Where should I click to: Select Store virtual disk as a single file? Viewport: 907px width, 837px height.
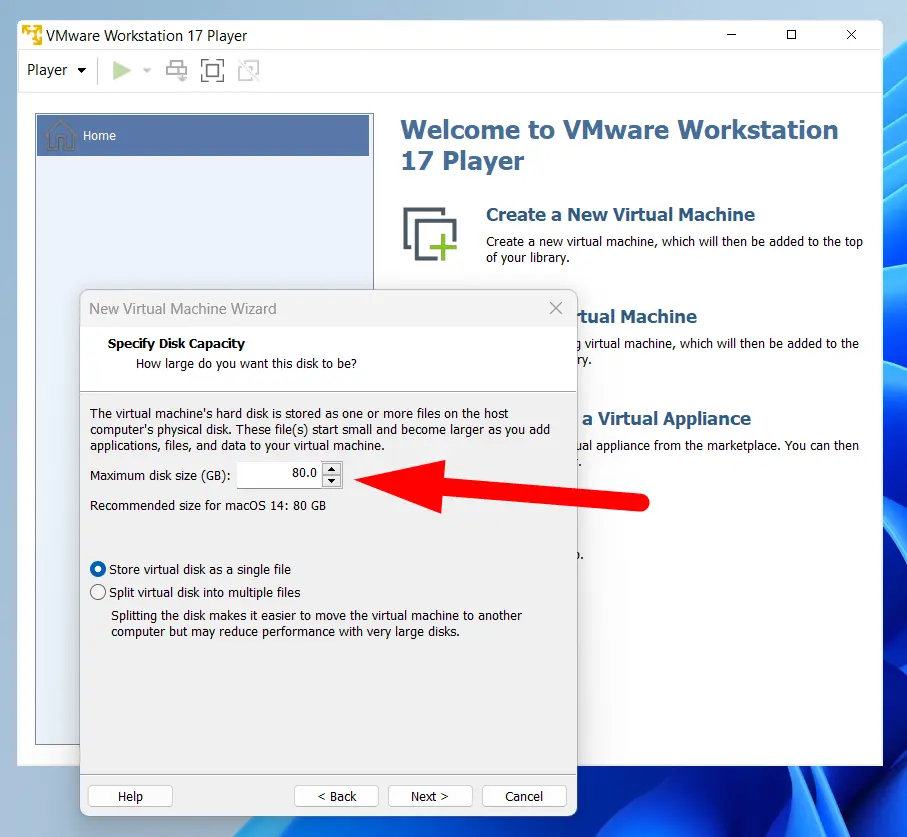pos(190,569)
